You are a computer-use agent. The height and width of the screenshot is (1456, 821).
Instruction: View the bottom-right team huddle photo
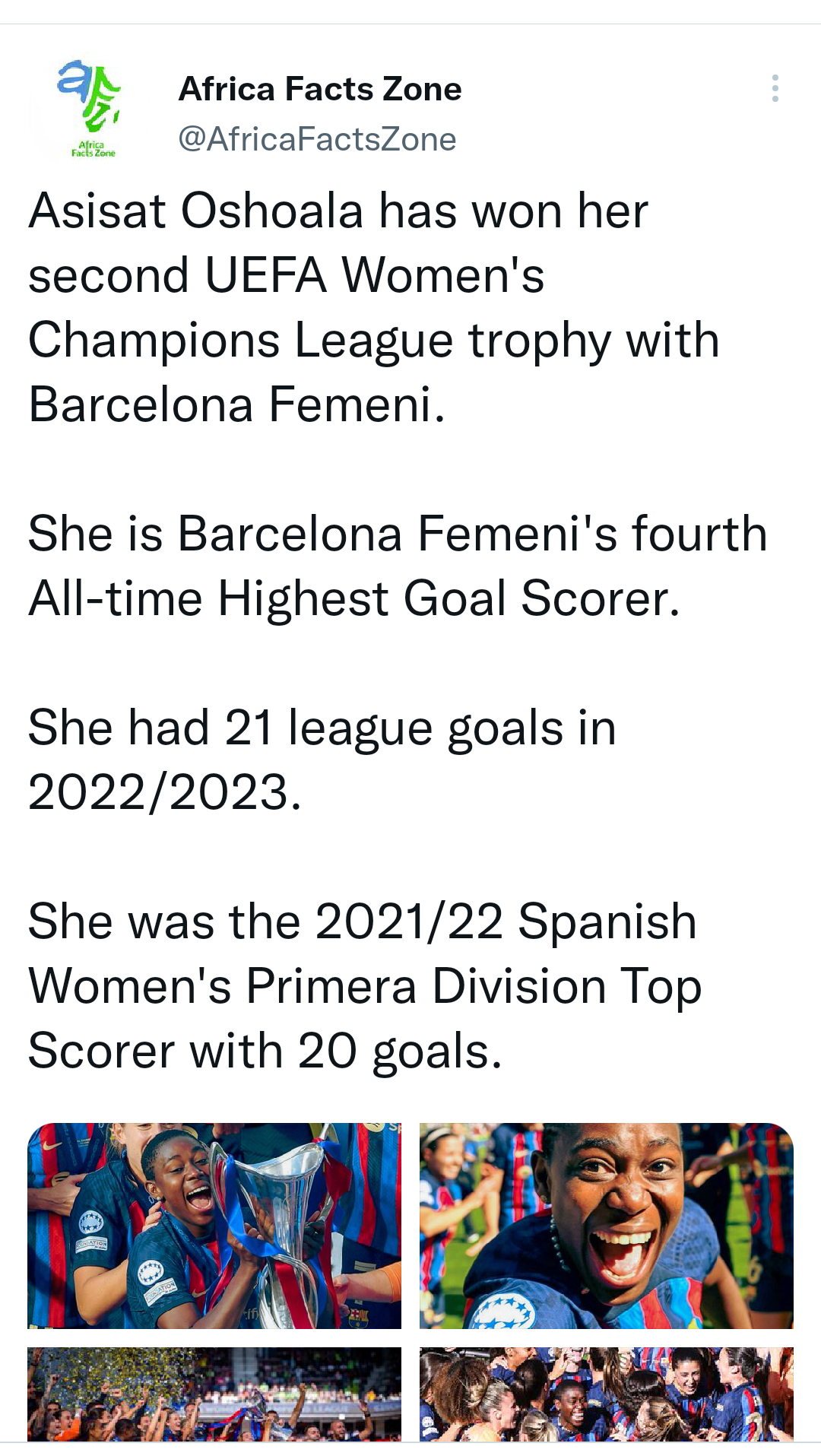tap(606, 1394)
